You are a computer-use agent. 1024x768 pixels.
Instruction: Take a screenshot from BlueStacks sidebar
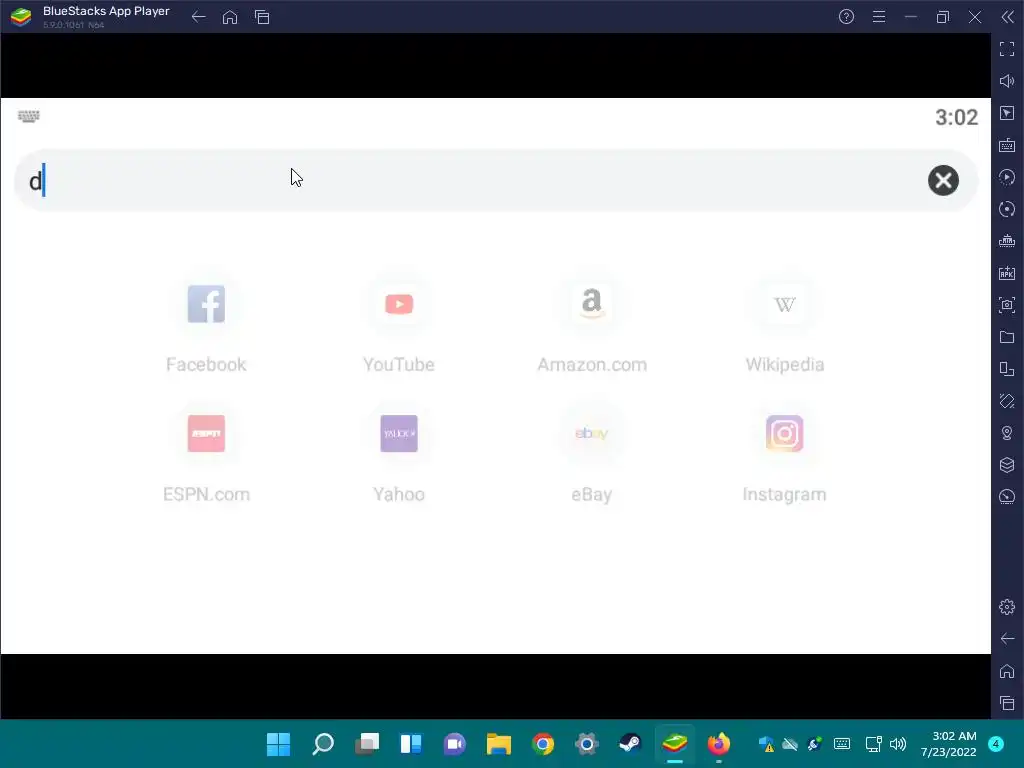pos(1007,305)
